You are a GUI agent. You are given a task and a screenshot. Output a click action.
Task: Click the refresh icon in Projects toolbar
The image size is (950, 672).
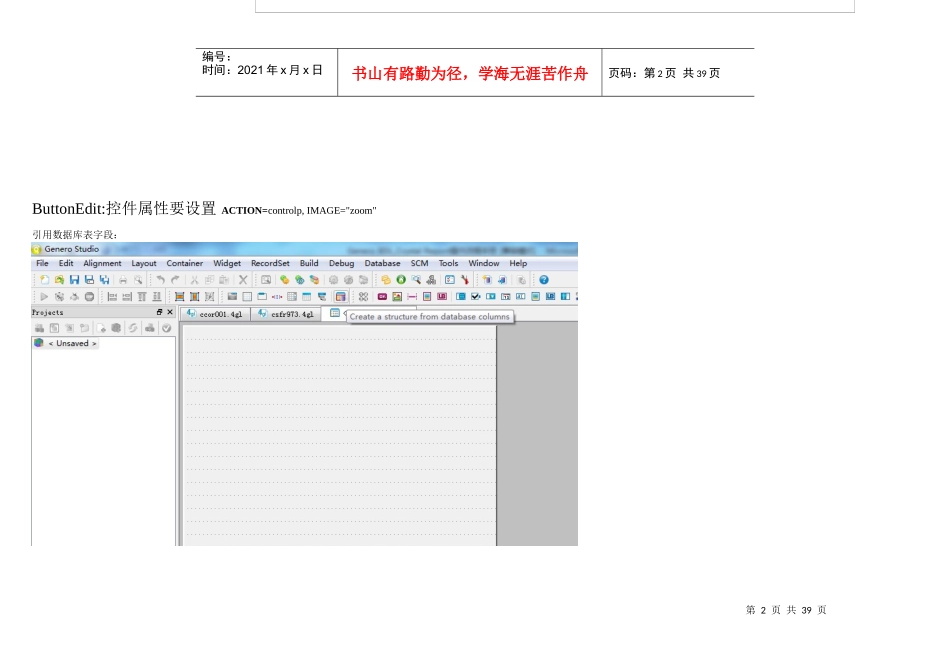click(133, 328)
